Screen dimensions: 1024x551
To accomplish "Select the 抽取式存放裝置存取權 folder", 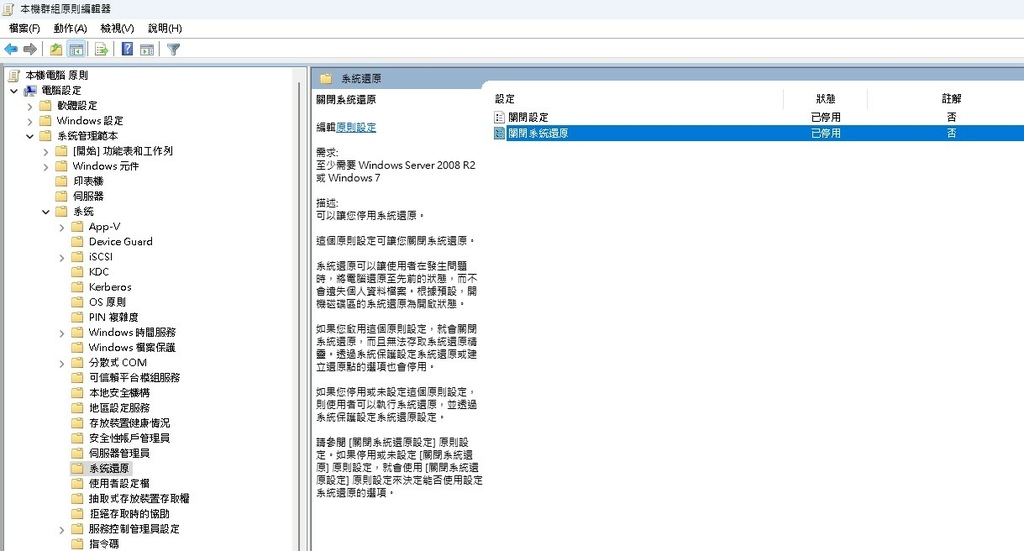I will [x=139, y=498].
